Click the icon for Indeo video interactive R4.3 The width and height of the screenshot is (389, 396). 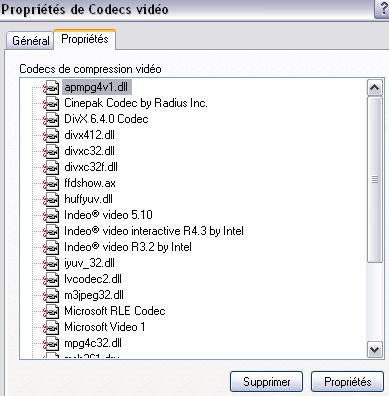coord(51,232)
